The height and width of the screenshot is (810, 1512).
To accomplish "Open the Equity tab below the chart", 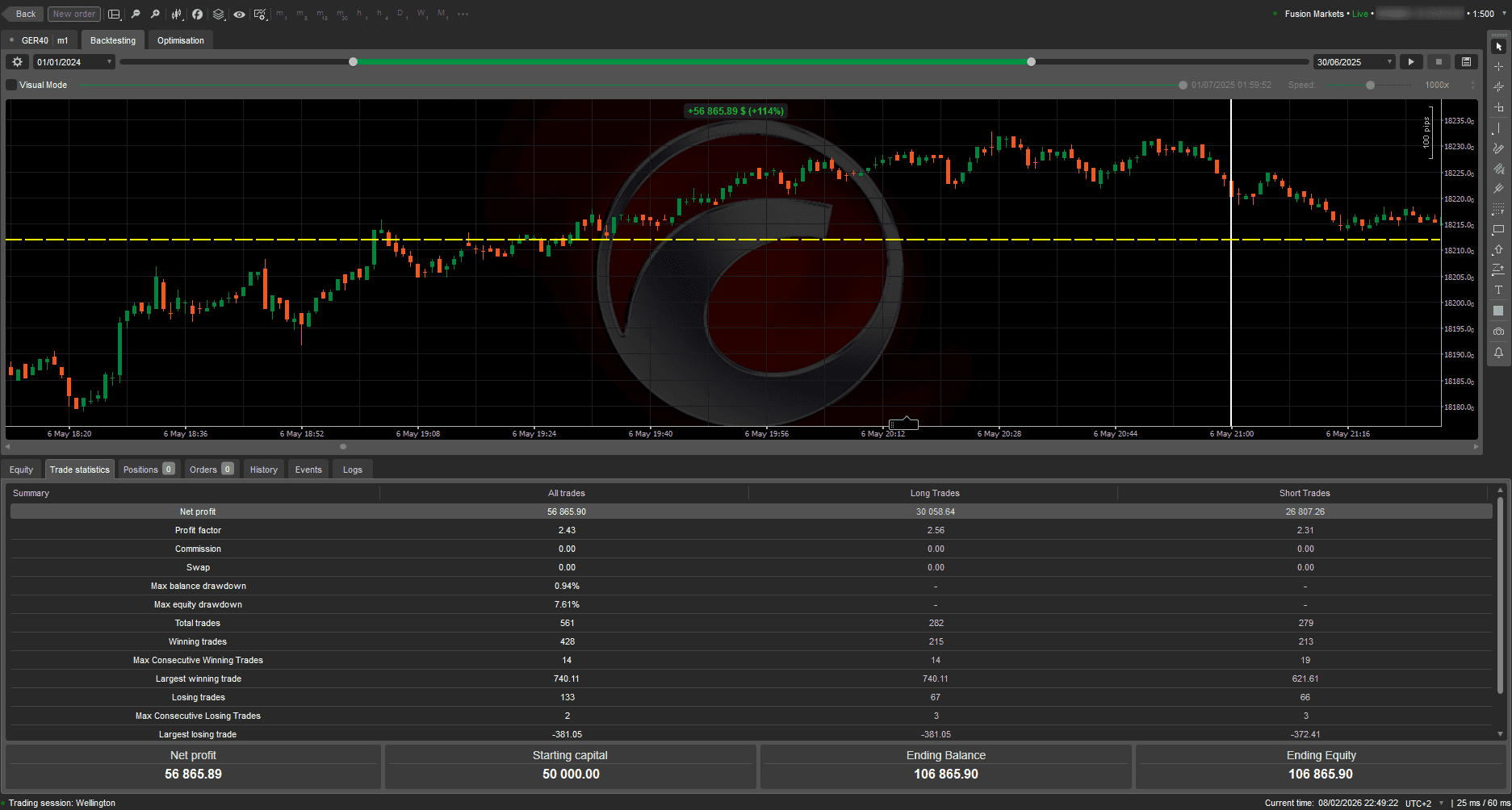I will point(20,469).
